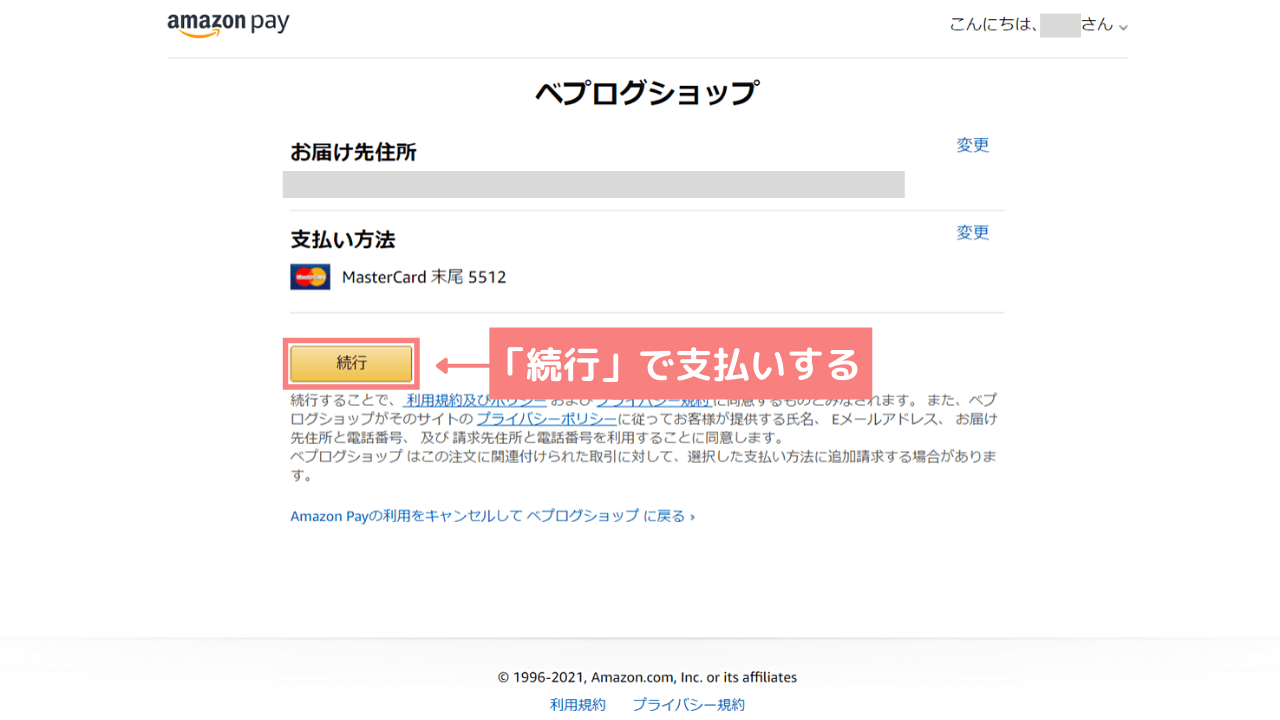Click the MasterCard card logo icon
Viewport: 1280px width, 720px height.
pos(310,277)
